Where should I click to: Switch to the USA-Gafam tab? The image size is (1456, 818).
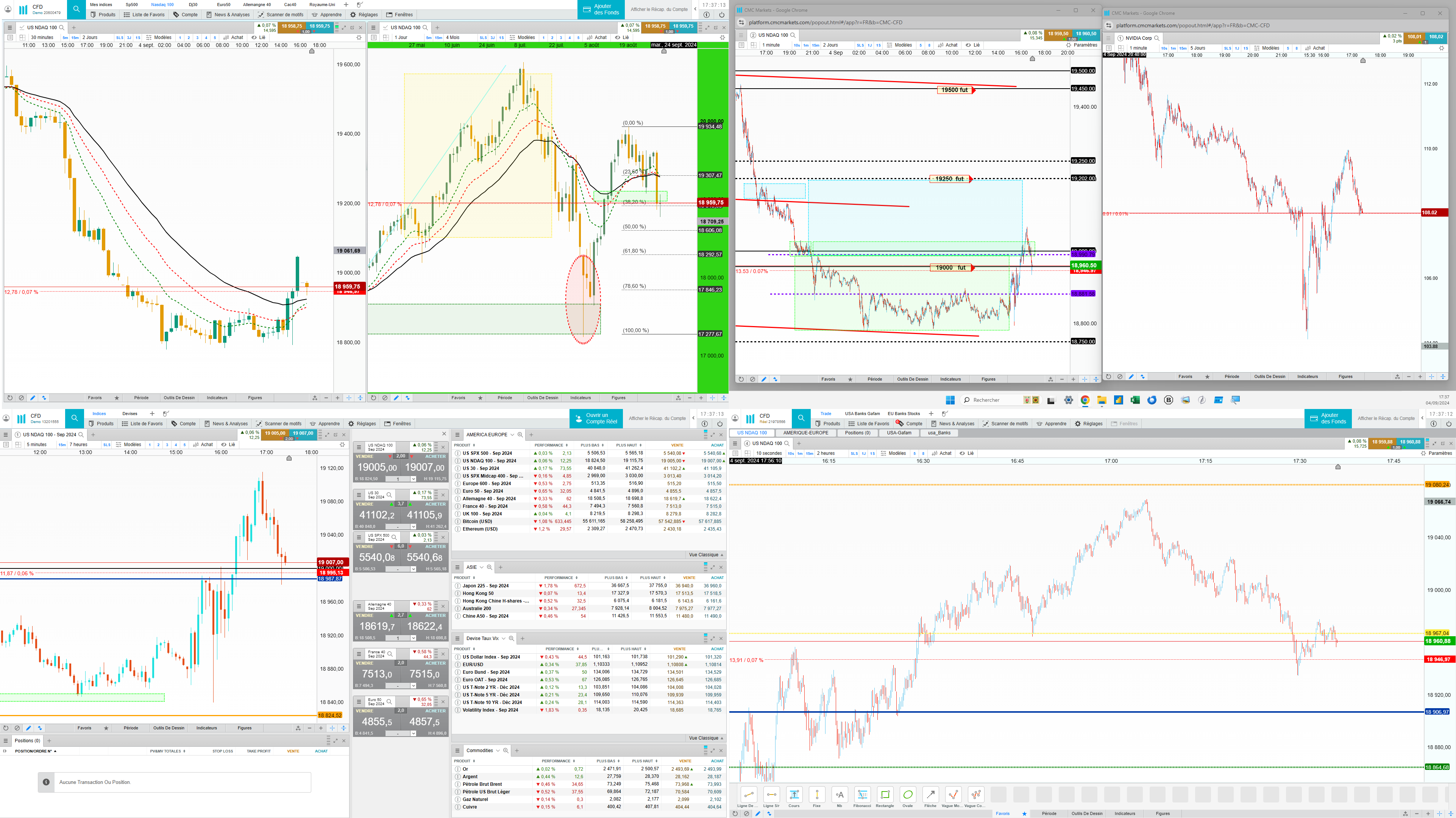[x=899, y=433]
